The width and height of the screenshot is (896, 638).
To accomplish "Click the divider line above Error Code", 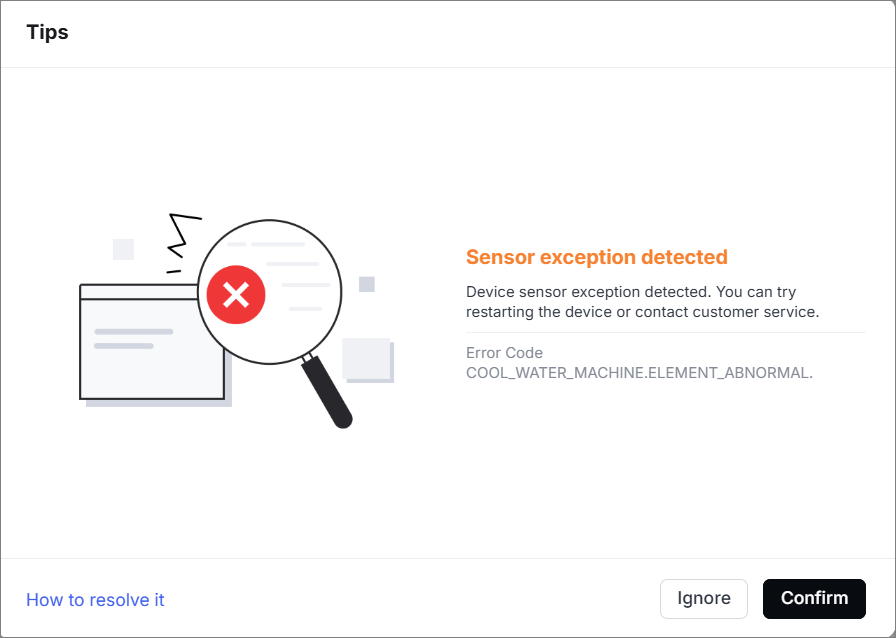I will [665, 332].
